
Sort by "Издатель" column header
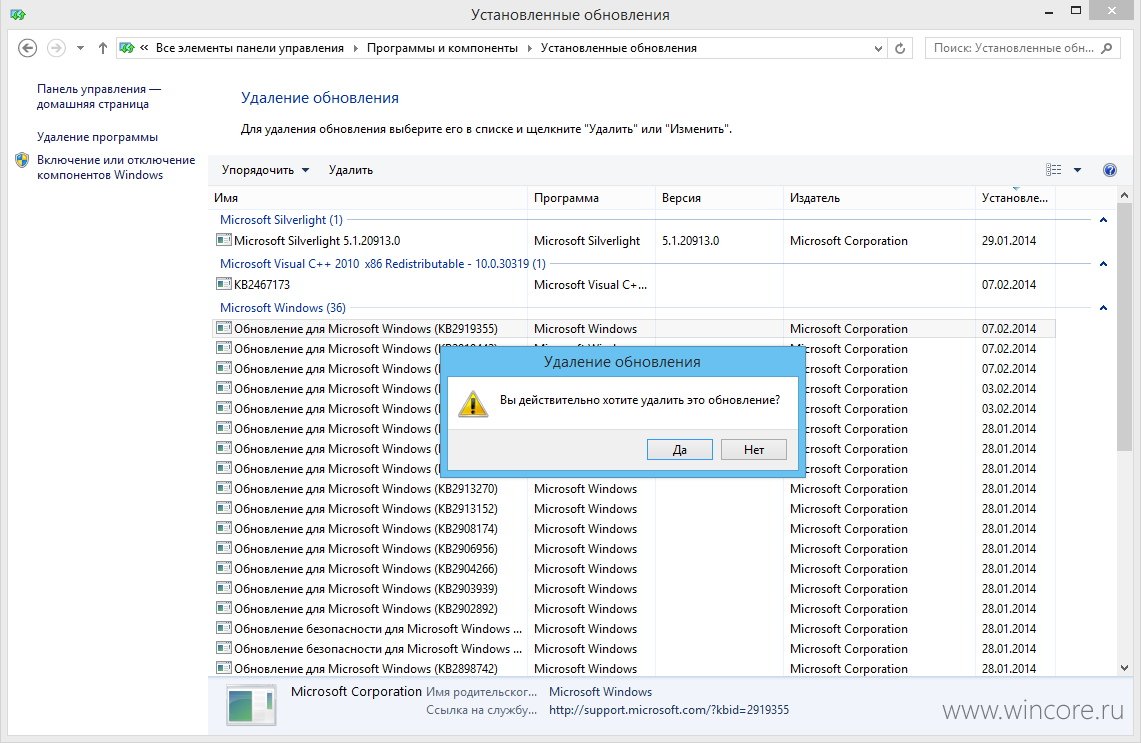click(x=879, y=198)
